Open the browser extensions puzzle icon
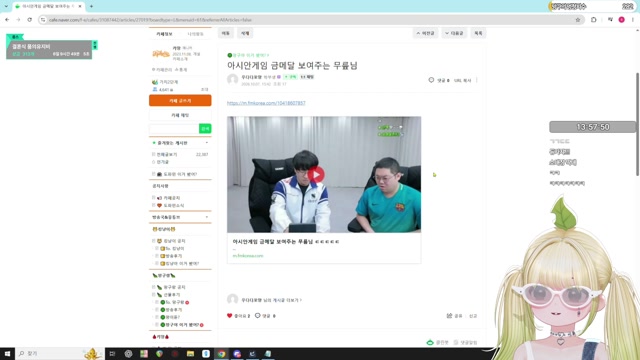Screen dimensions: 640x360 (x=593, y=20)
